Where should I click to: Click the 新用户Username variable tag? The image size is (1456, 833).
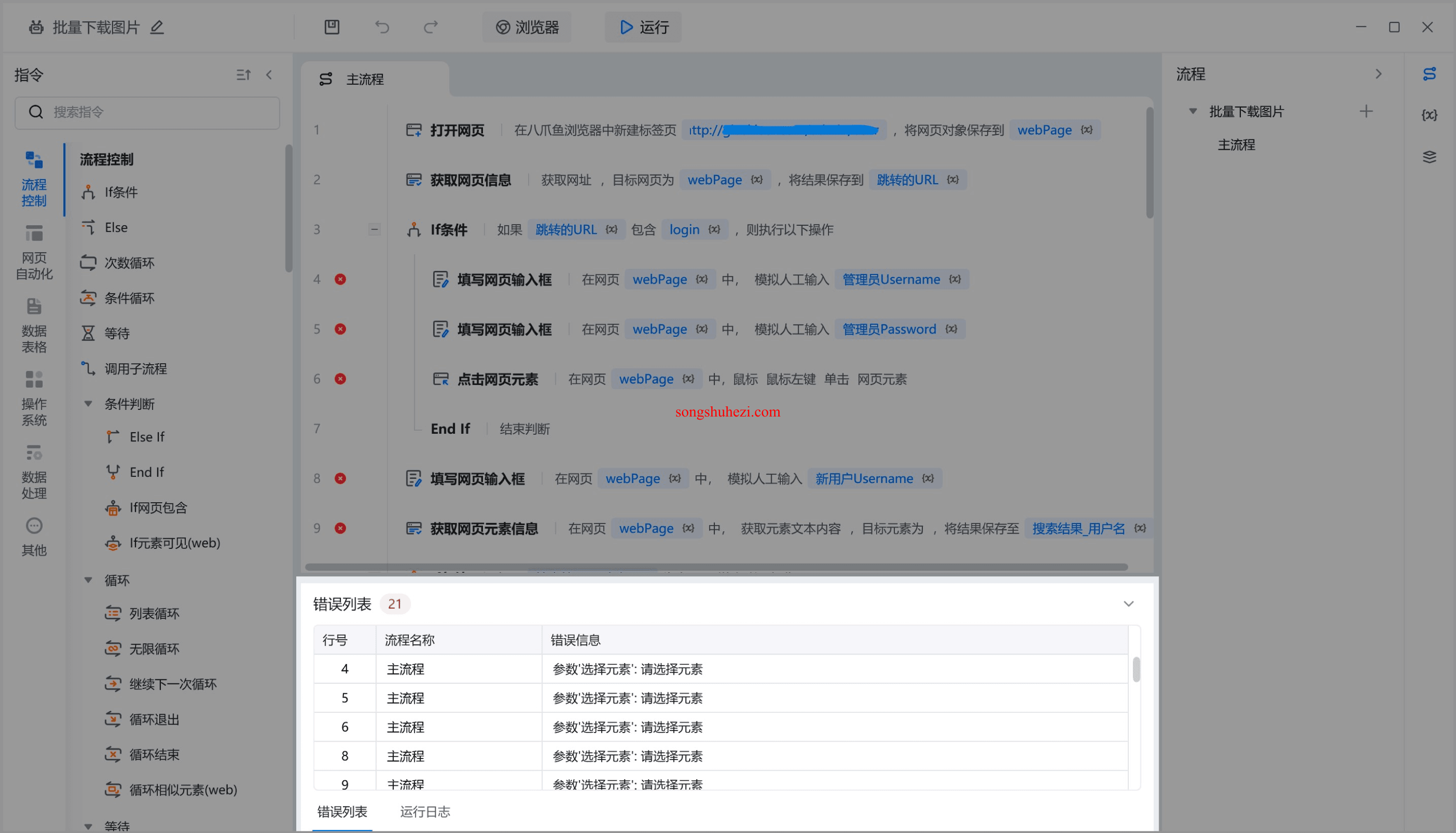pos(874,478)
